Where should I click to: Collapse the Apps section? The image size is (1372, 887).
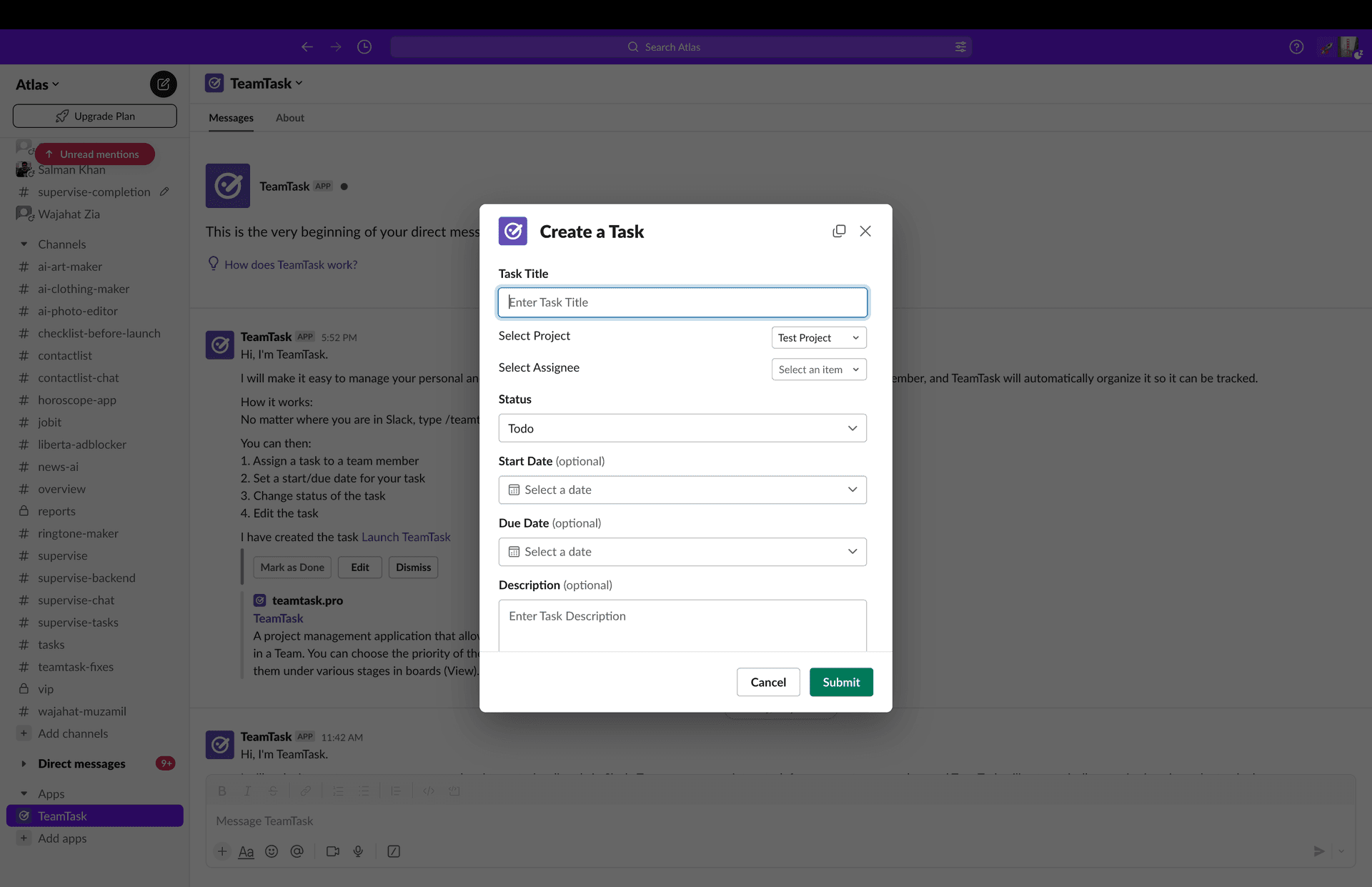pos(24,793)
